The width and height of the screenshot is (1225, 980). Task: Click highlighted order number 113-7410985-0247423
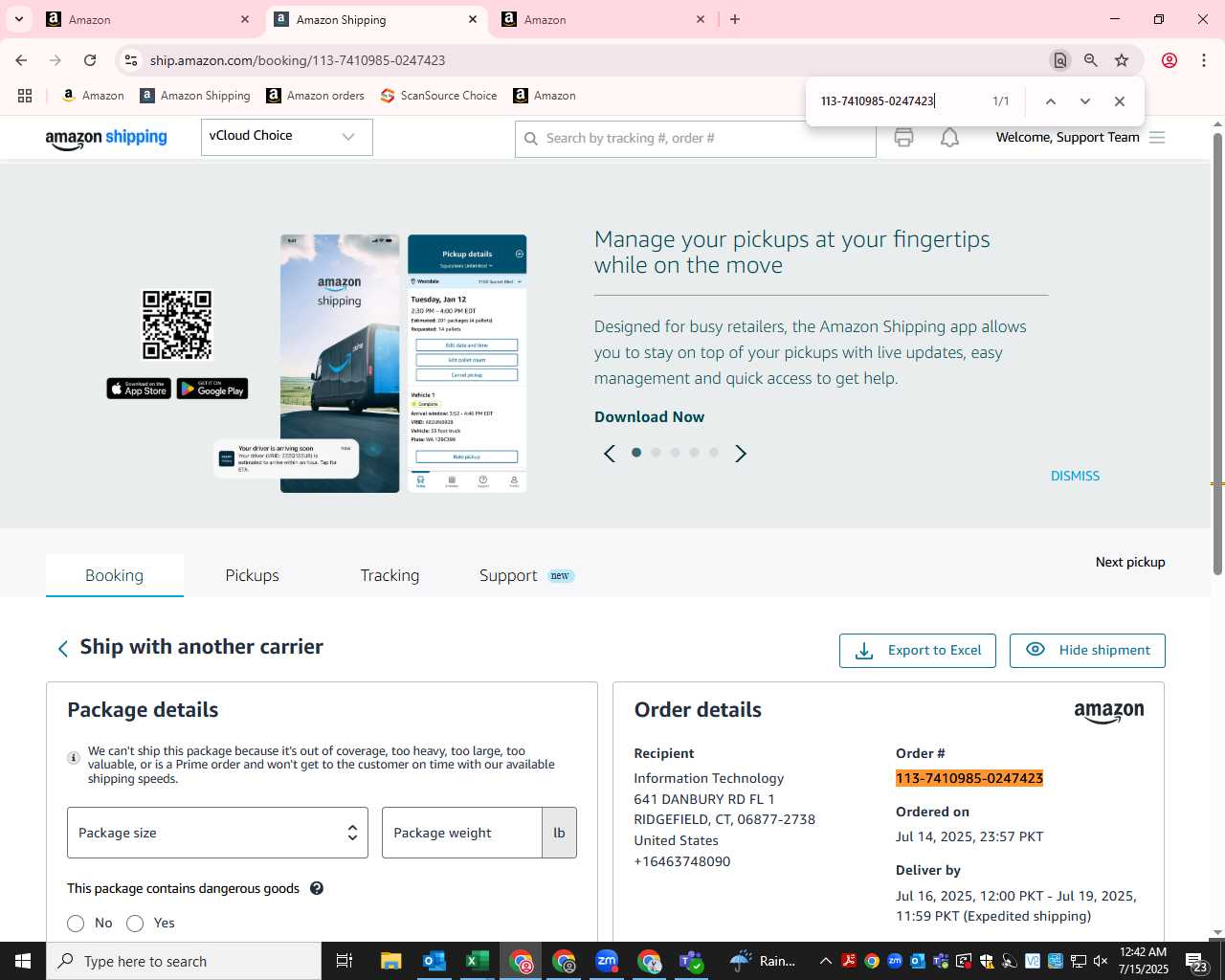pos(969,778)
